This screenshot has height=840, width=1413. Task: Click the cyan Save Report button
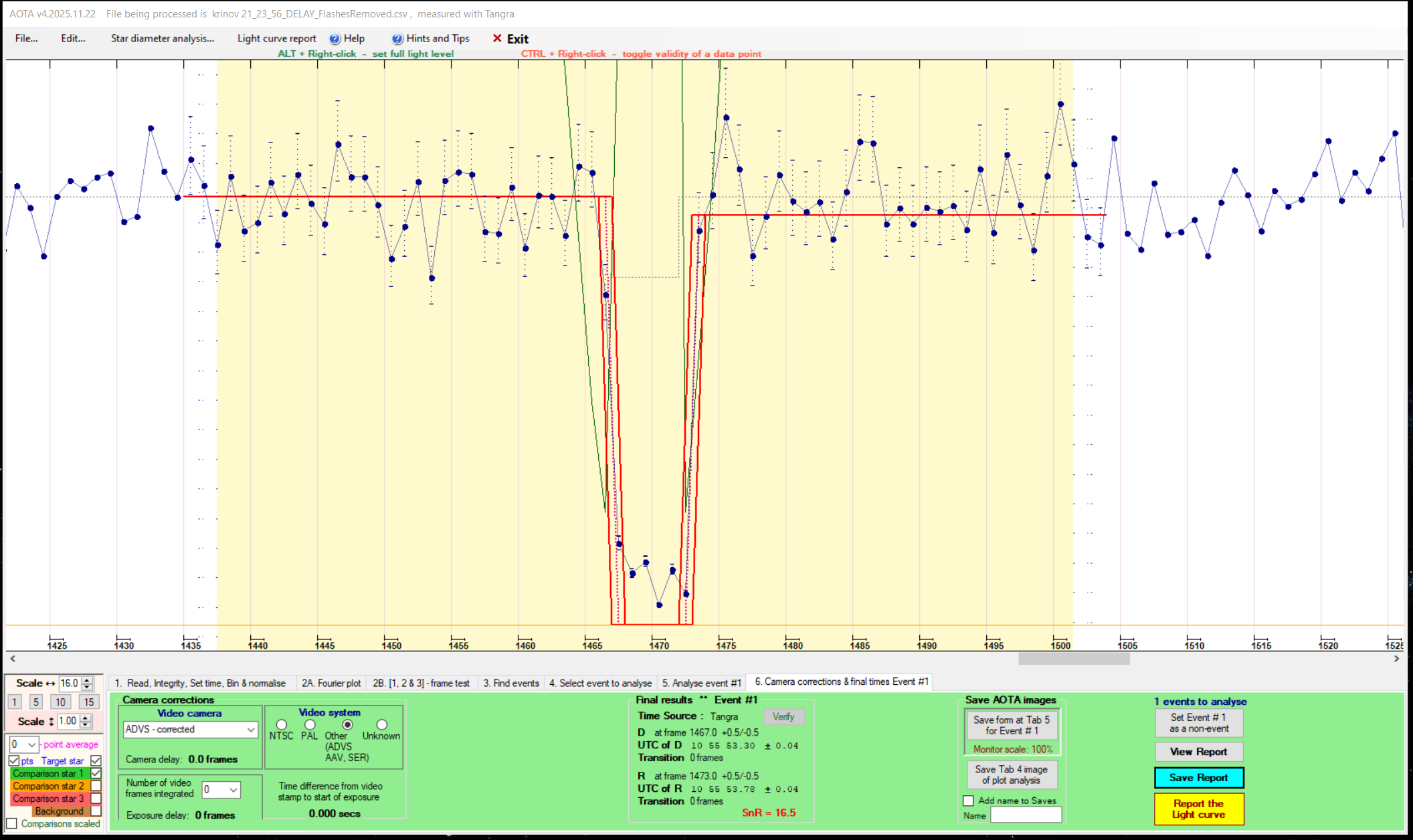click(1198, 777)
